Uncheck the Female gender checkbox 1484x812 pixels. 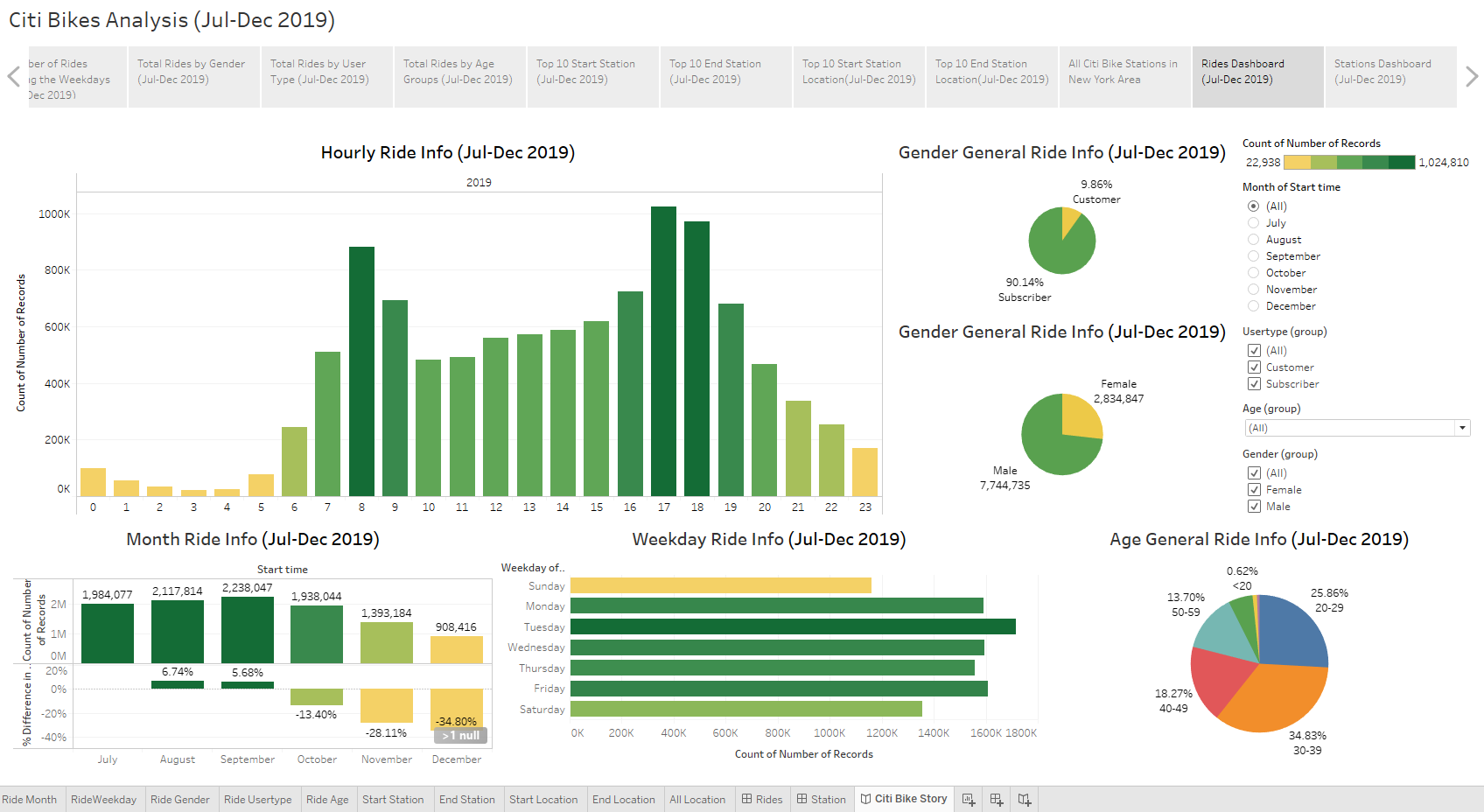(1254, 490)
